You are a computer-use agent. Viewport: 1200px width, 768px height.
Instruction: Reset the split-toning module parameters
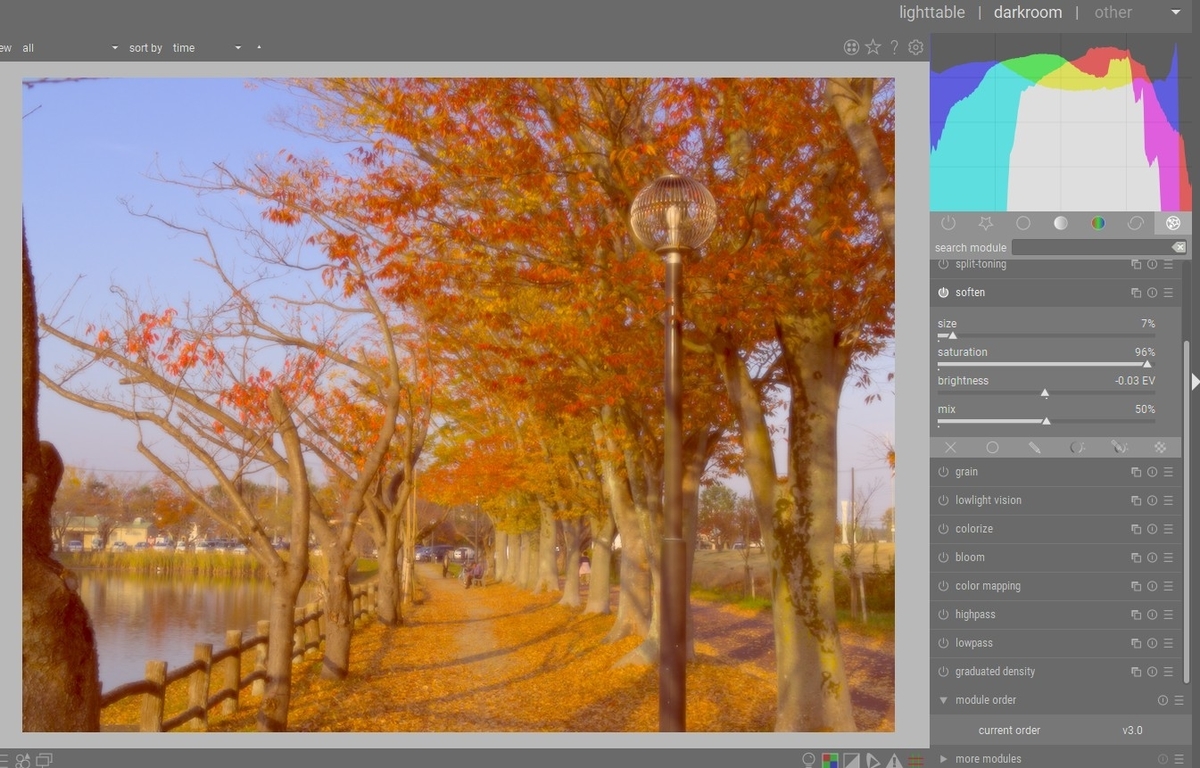(x=1152, y=265)
